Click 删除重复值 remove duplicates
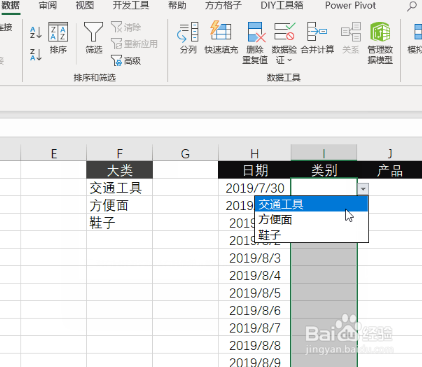 255,43
